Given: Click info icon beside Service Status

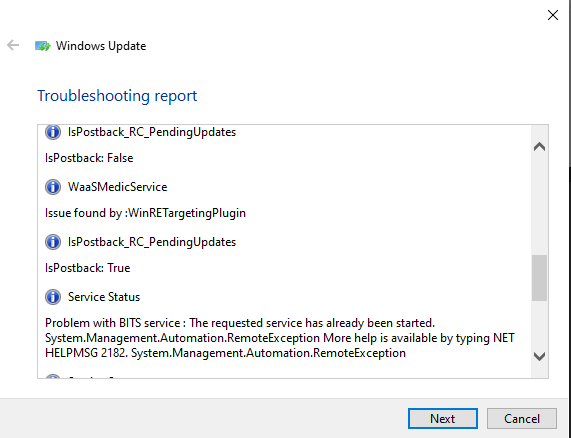Looking at the screenshot, I should 53,297.
